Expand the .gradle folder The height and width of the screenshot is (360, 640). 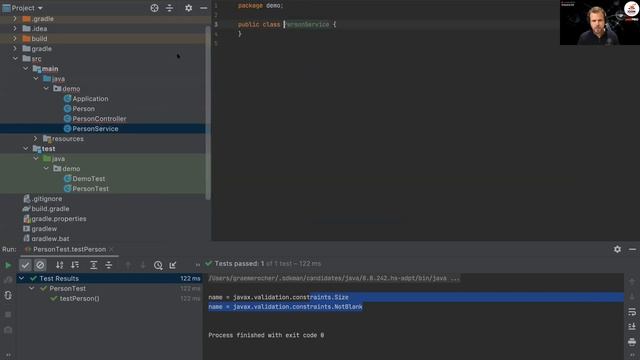15,18
